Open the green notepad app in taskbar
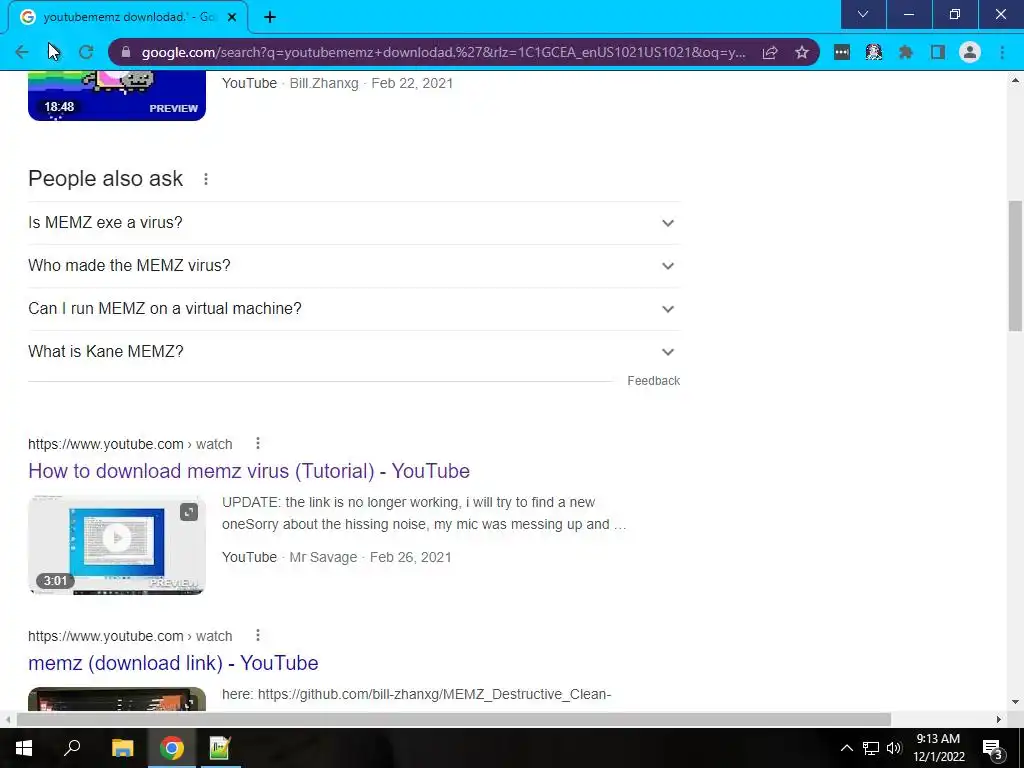This screenshot has width=1024, height=768. pyautogui.click(x=220, y=748)
